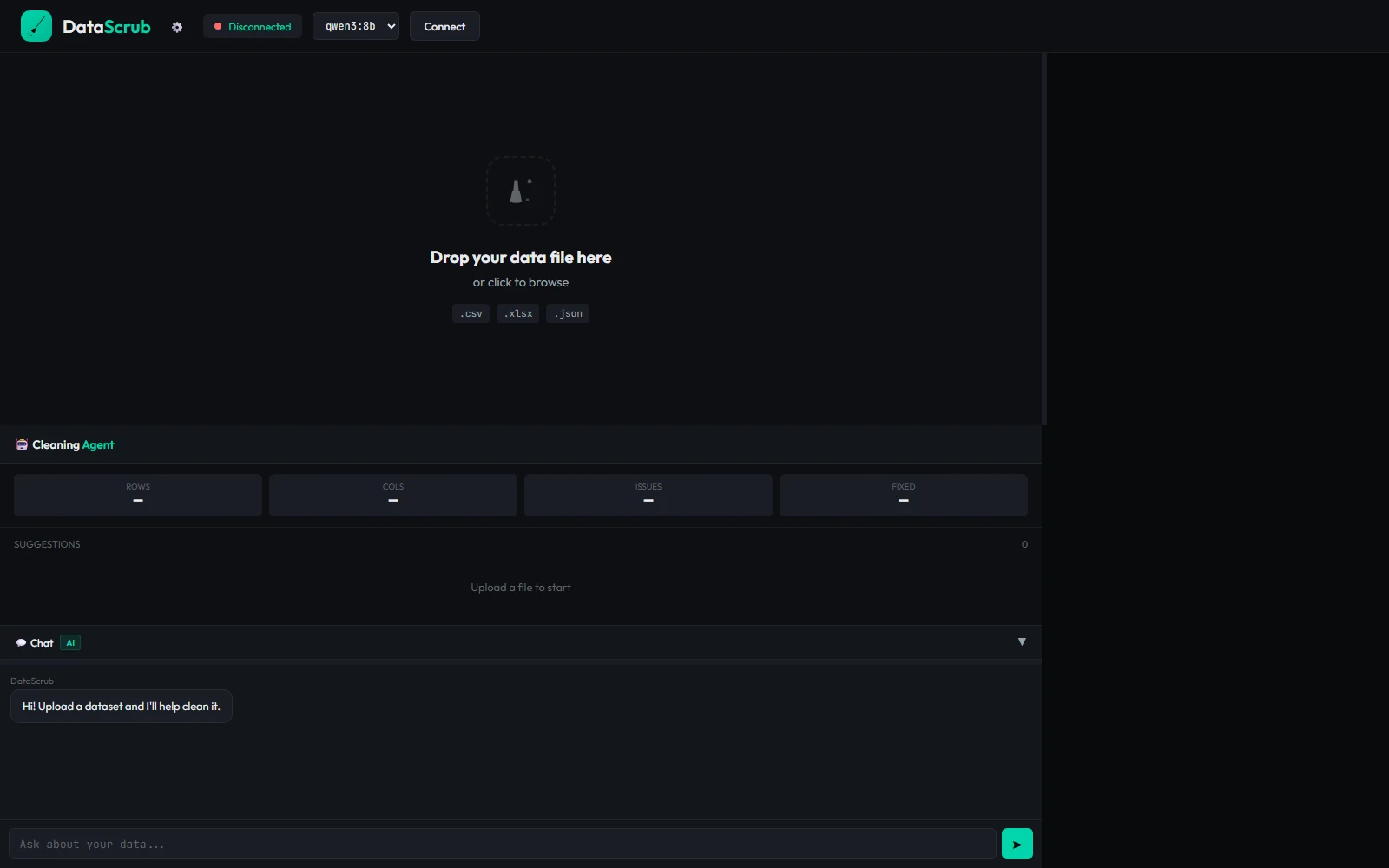Click the file drop zone broom icon
1389x868 pixels.
point(521,191)
